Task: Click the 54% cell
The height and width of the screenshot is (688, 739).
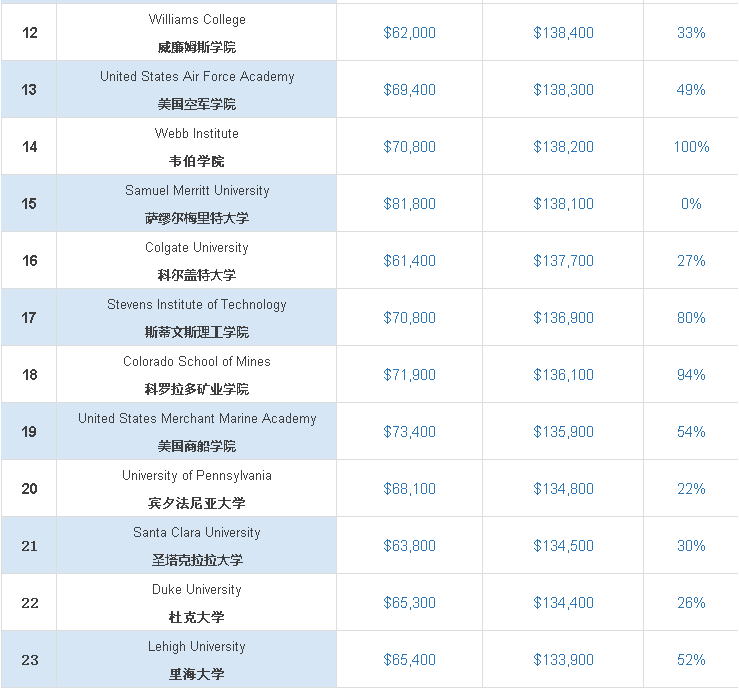Action: point(691,432)
